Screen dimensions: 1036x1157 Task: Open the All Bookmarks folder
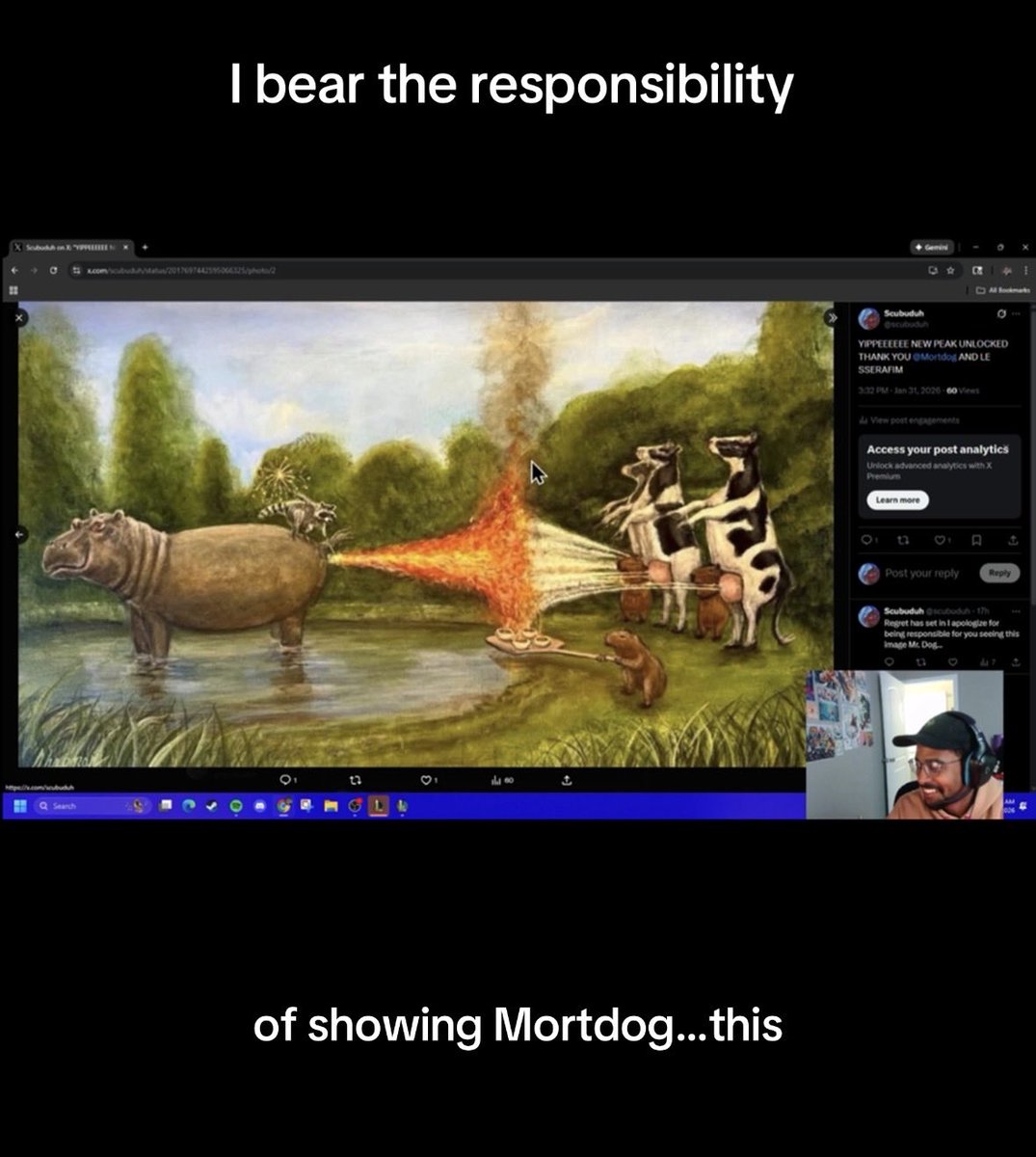pyautogui.click(x=1001, y=290)
